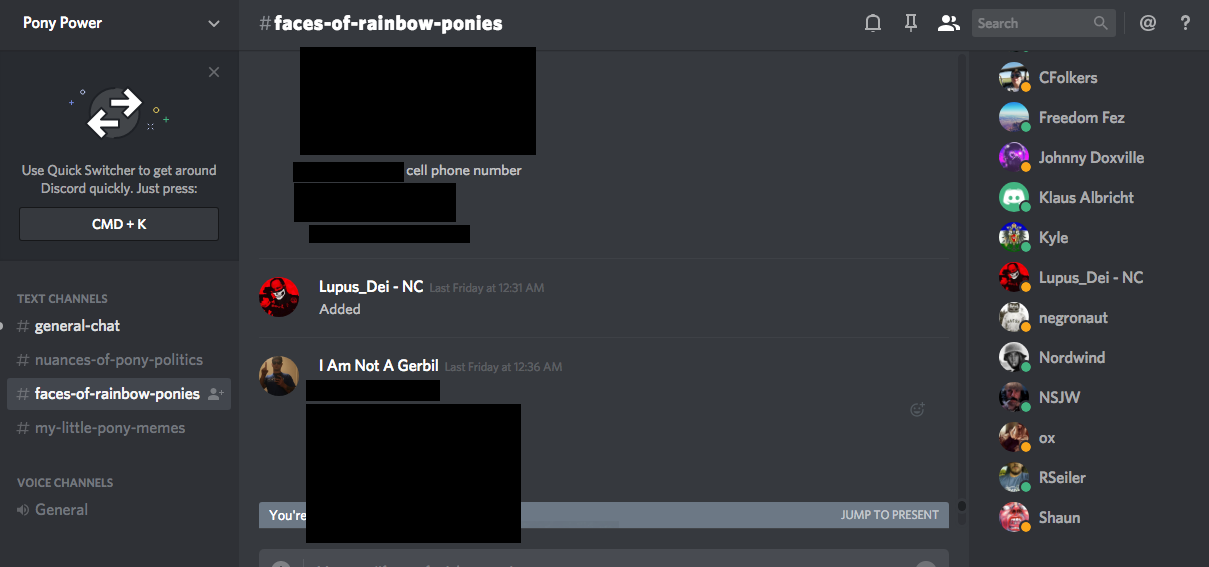
Task: Show pinned messages with the pin icon
Action: pos(911,23)
